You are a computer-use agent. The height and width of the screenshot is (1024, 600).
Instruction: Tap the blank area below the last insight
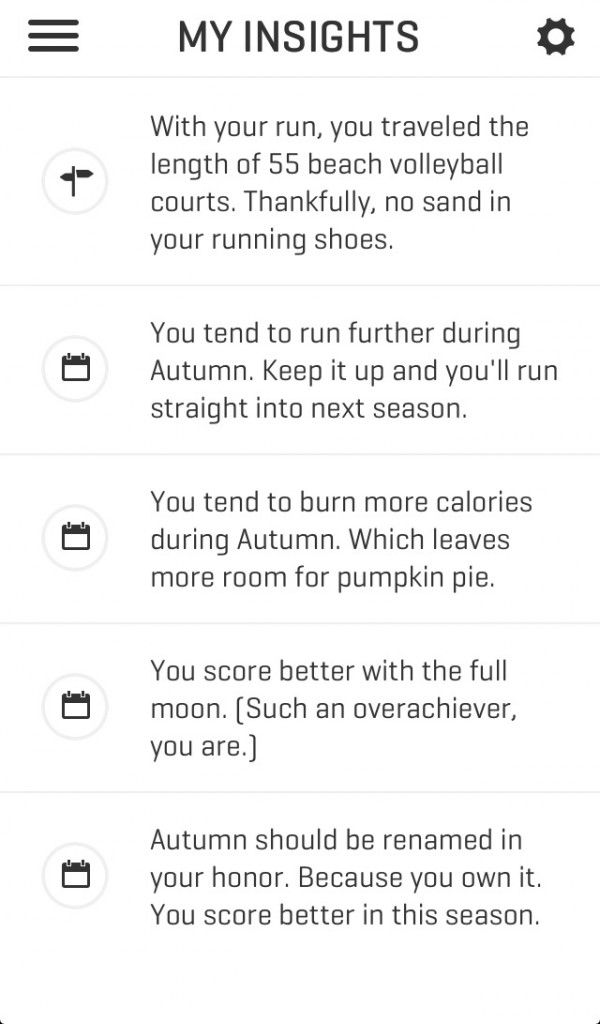pos(300,989)
